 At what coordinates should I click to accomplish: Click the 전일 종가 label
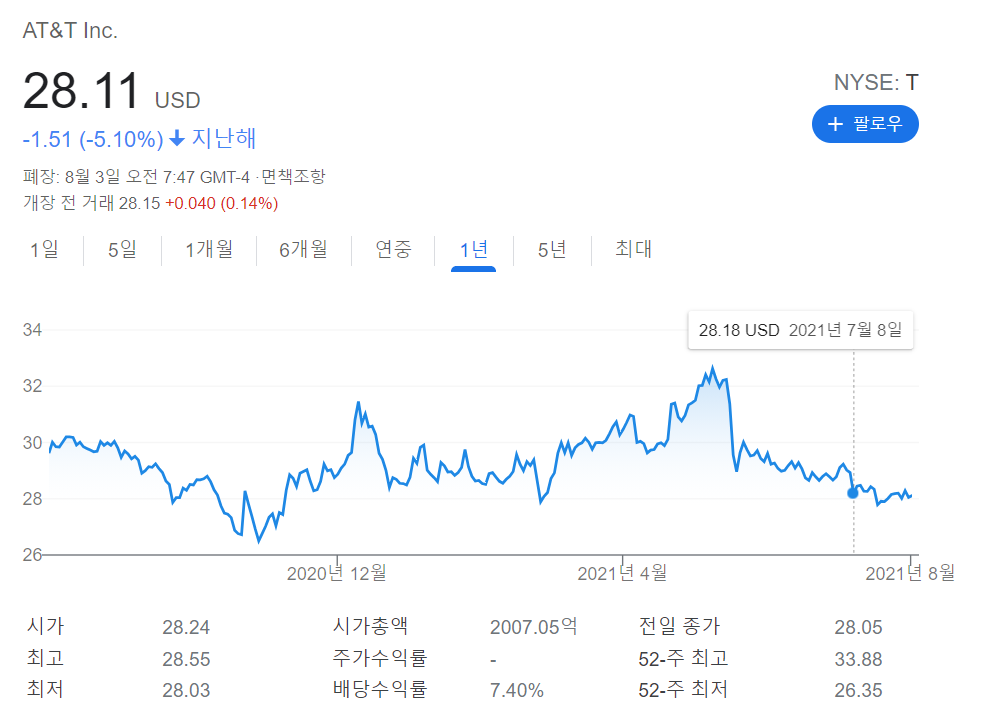pyautogui.click(x=679, y=626)
